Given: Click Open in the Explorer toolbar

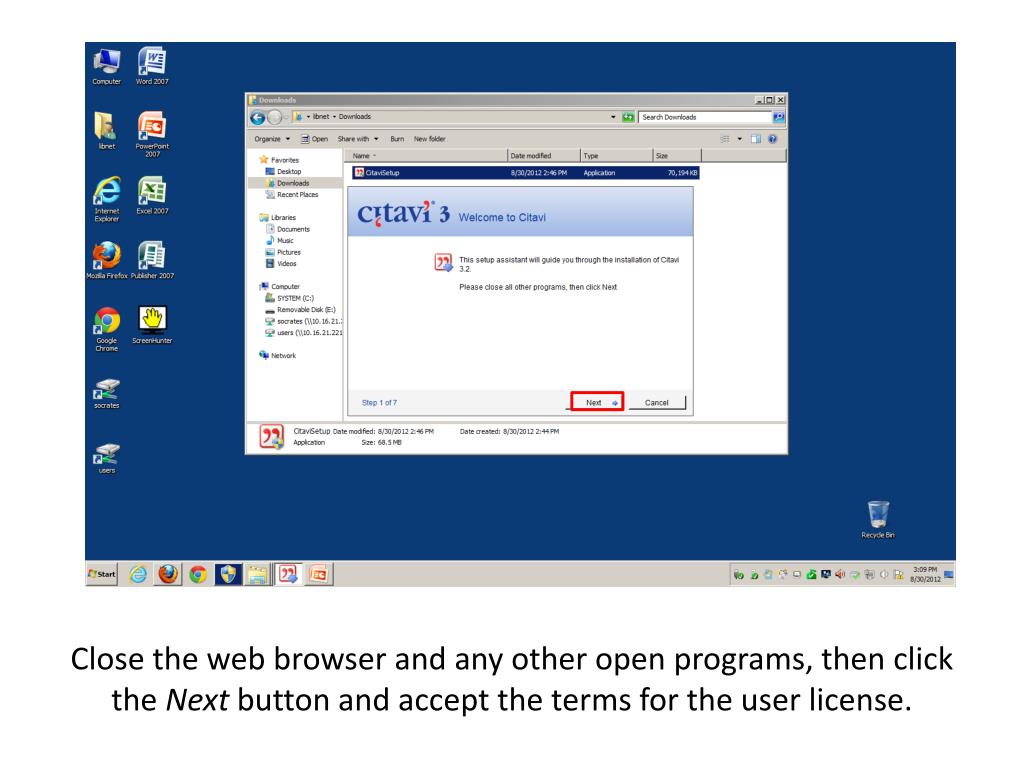Looking at the screenshot, I should (x=314, y=139).
